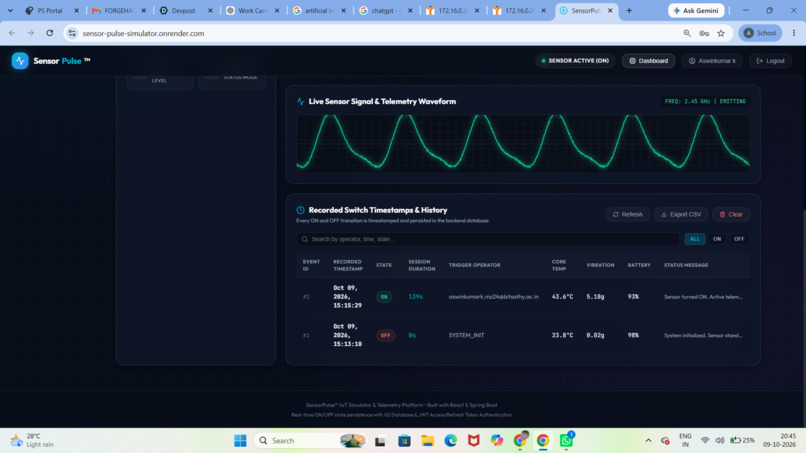Viewport: 806px width, 453px height.
Task: Click the RECORDED TIMESTAMP column header
Action: tap(347, 265)
